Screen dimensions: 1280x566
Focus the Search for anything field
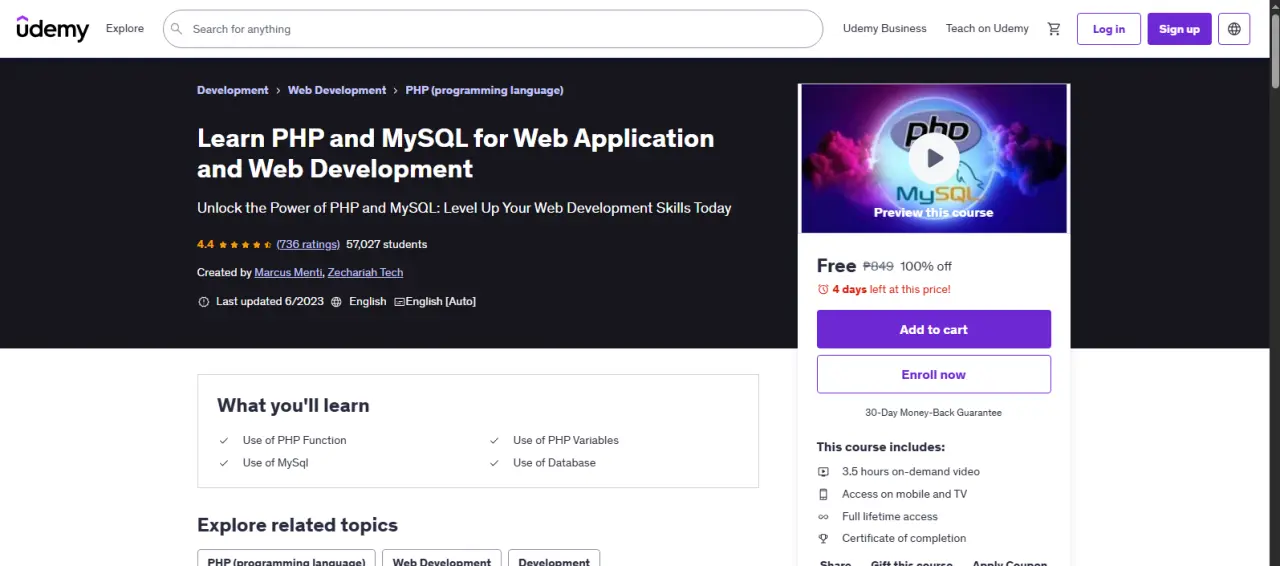tap(493, 29)
